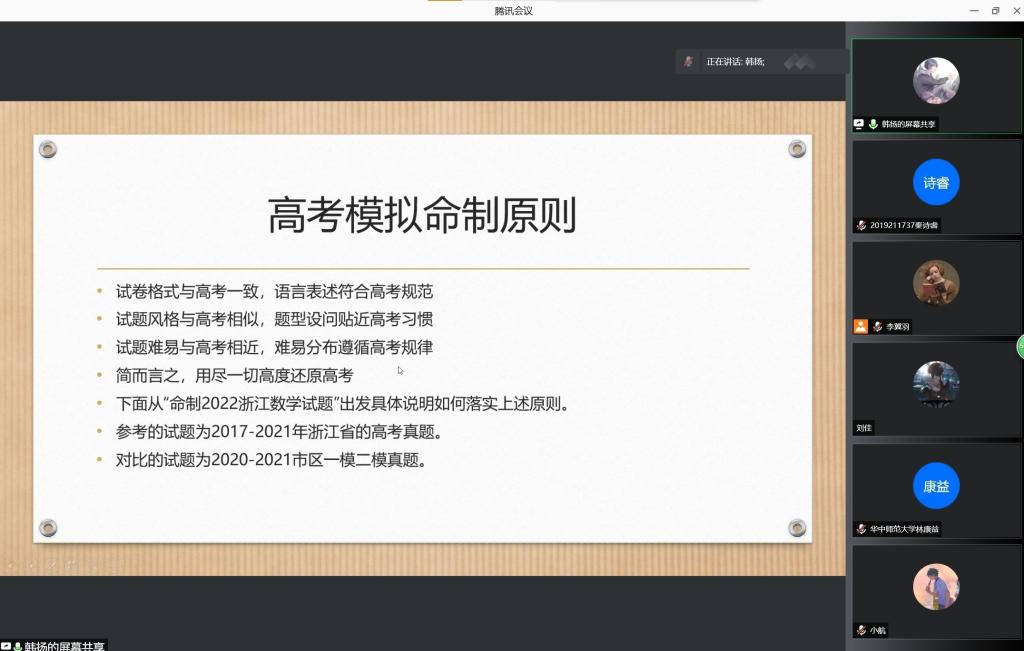The width and height of the screenshot is (1024, 651).
Task: Click the screen-share icon on 韩扬's tile
Action: click(x=859, y=124)
